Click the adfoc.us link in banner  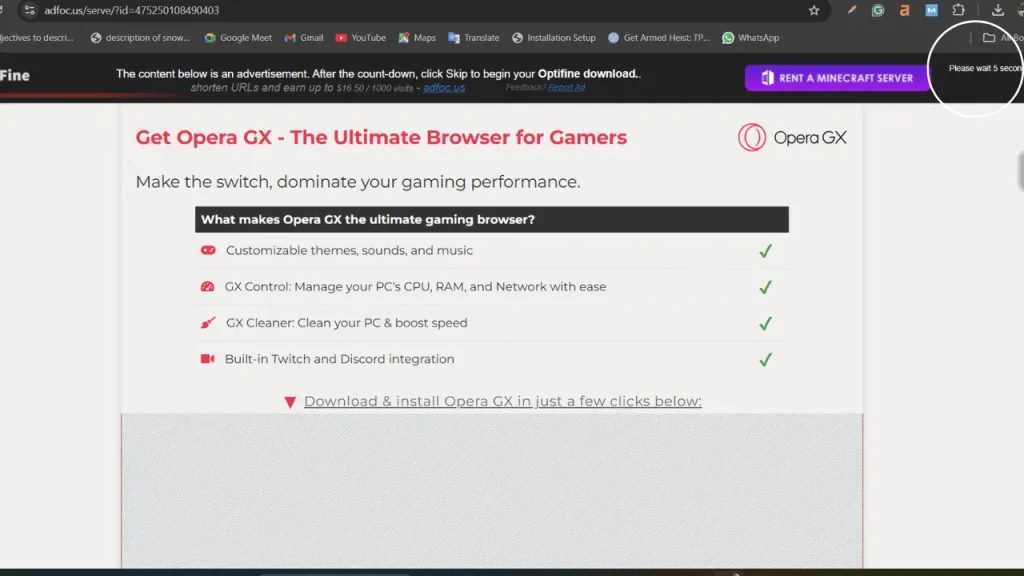point(444,88)
